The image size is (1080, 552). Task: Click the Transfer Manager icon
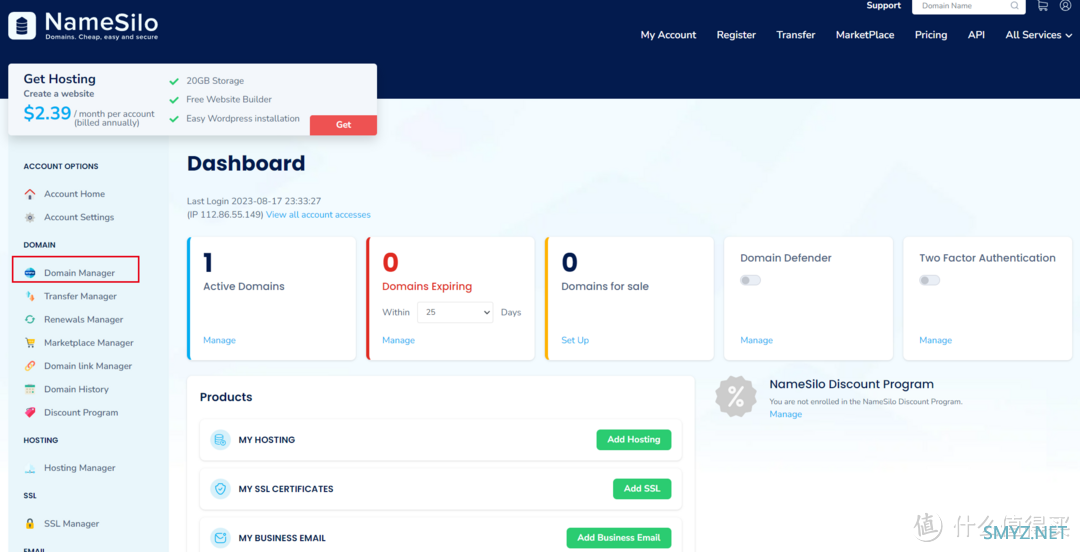tap(30, 296)
